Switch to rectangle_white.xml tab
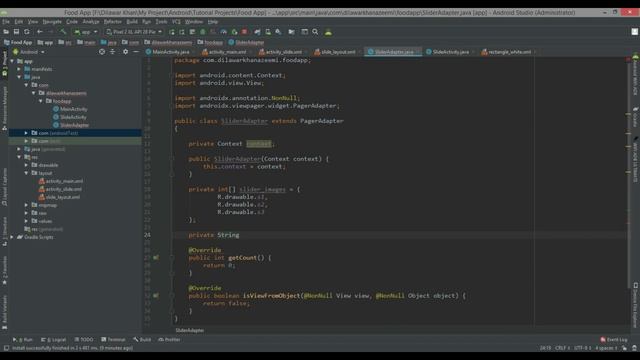 click(x=509, y=52)
